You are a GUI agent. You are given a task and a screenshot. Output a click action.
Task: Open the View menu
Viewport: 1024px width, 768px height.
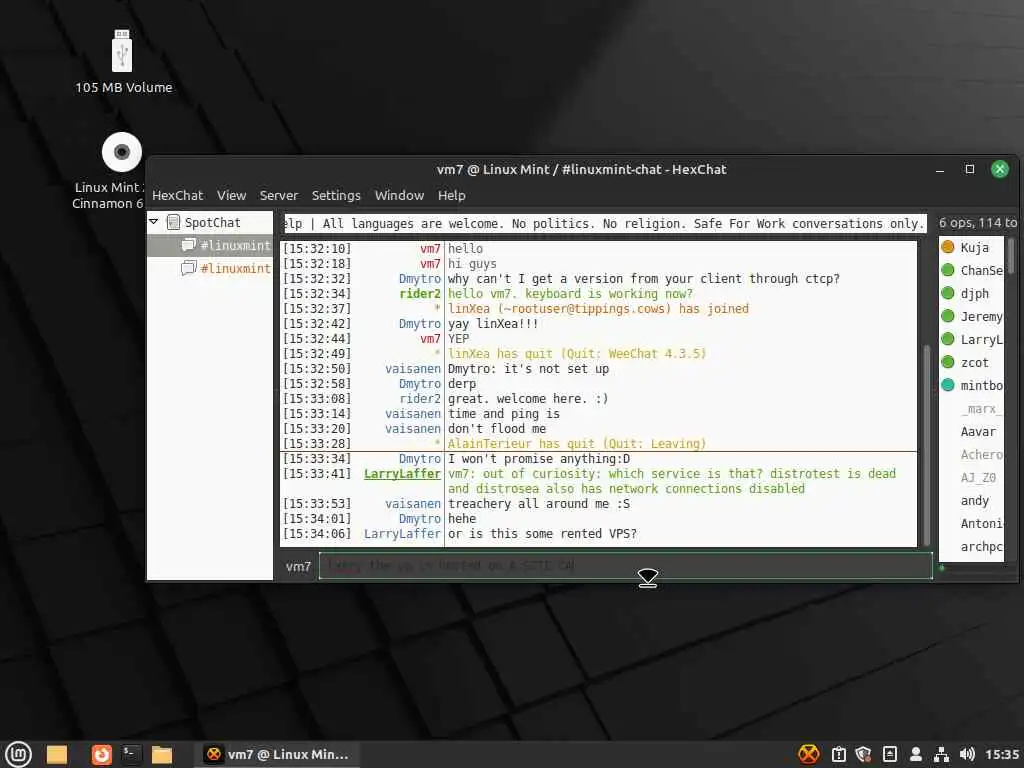tap(231, 195)
